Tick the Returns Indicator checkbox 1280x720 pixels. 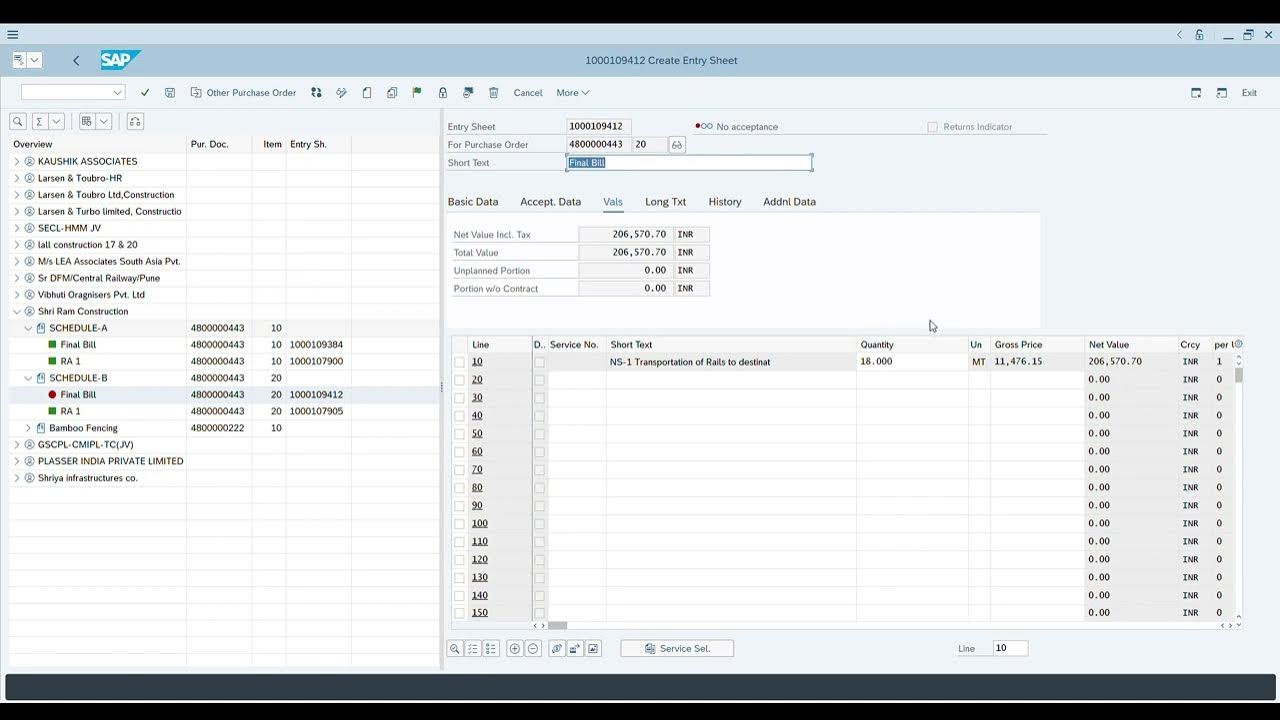pyautogui.click(x=932, y=127)
